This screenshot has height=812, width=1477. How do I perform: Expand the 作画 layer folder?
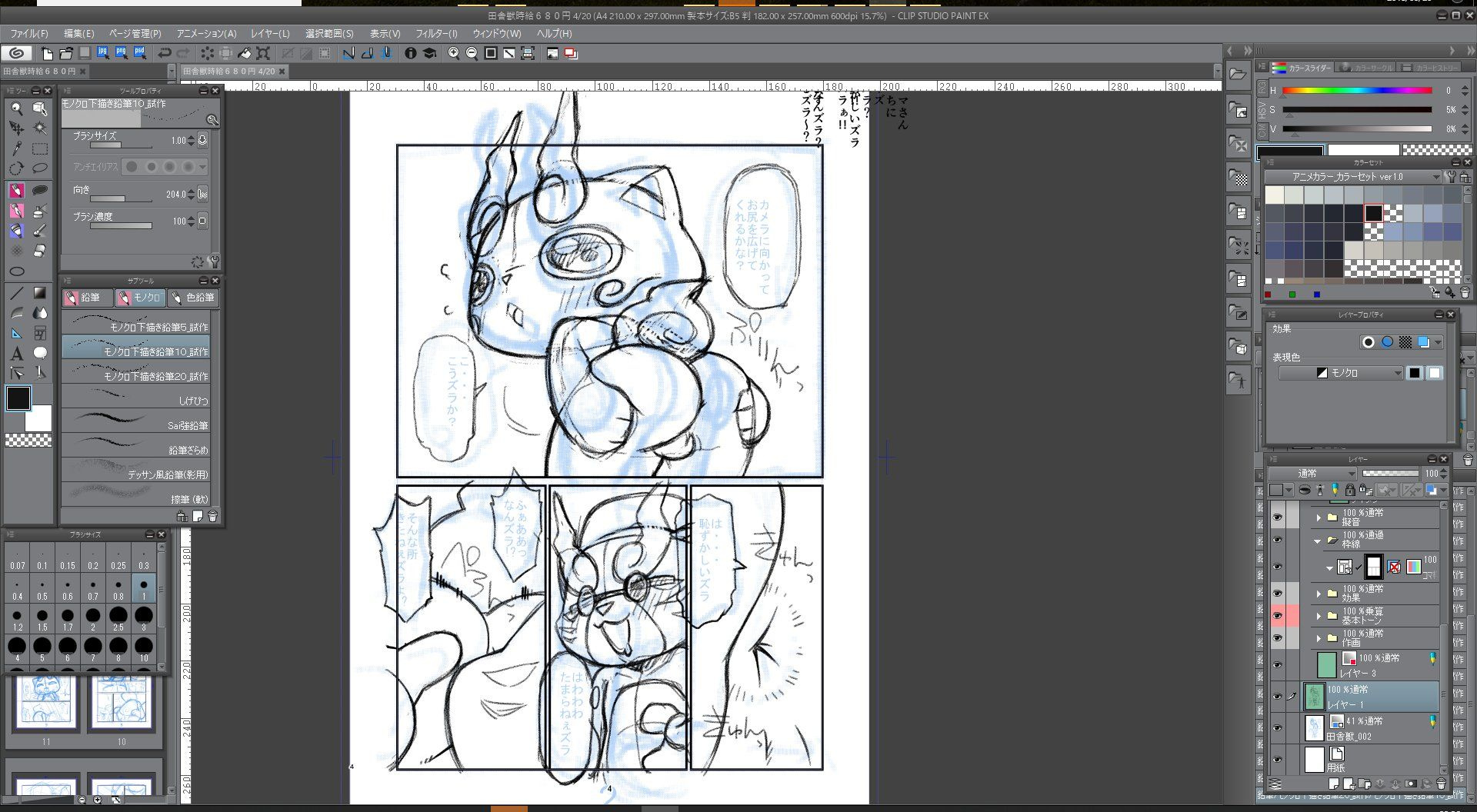tap(1319, 638)
